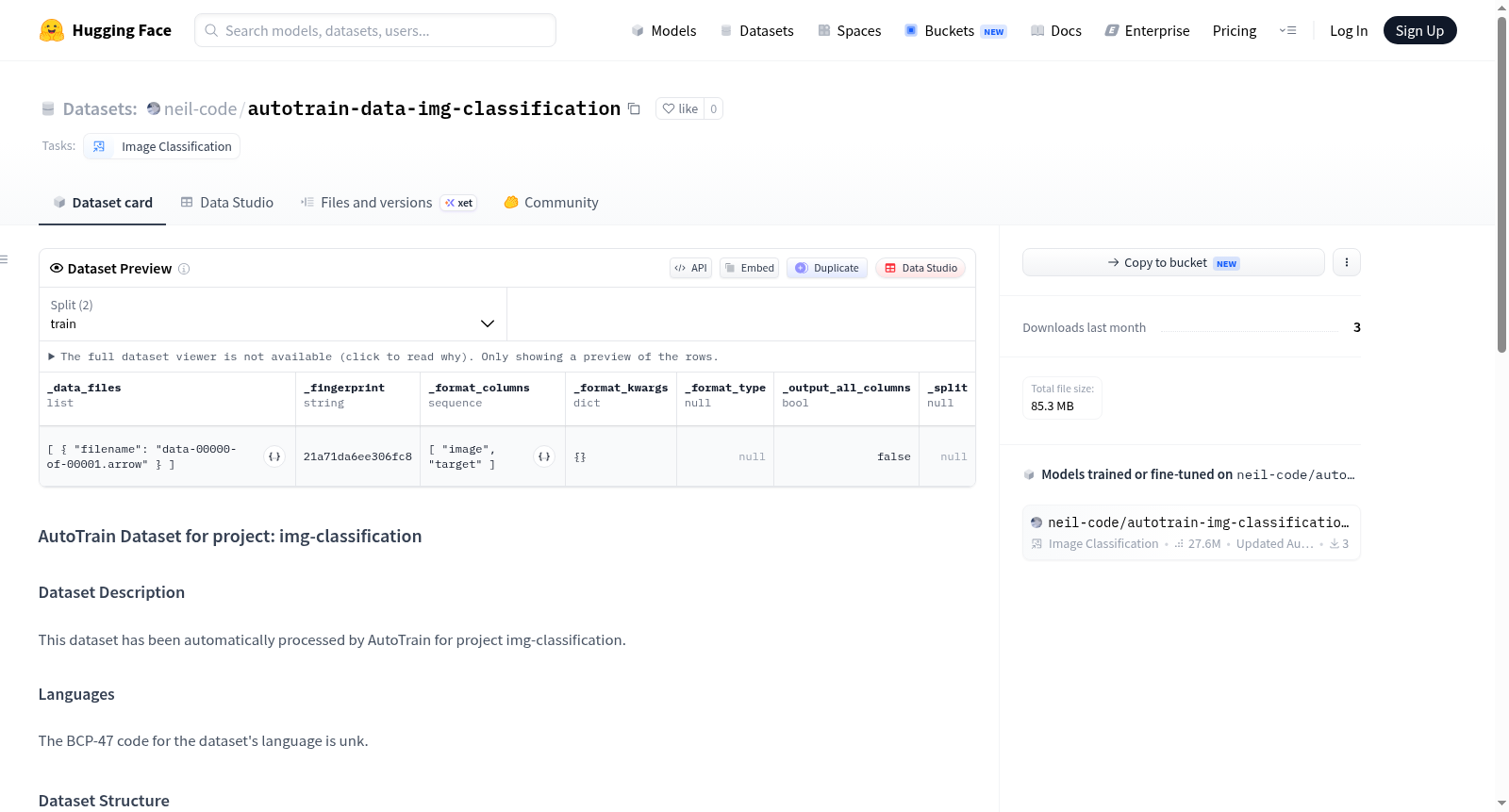Open the neil-code/autotrain-img-classification model card
The image size is (1509, 812).
(x=1191, y=533)
